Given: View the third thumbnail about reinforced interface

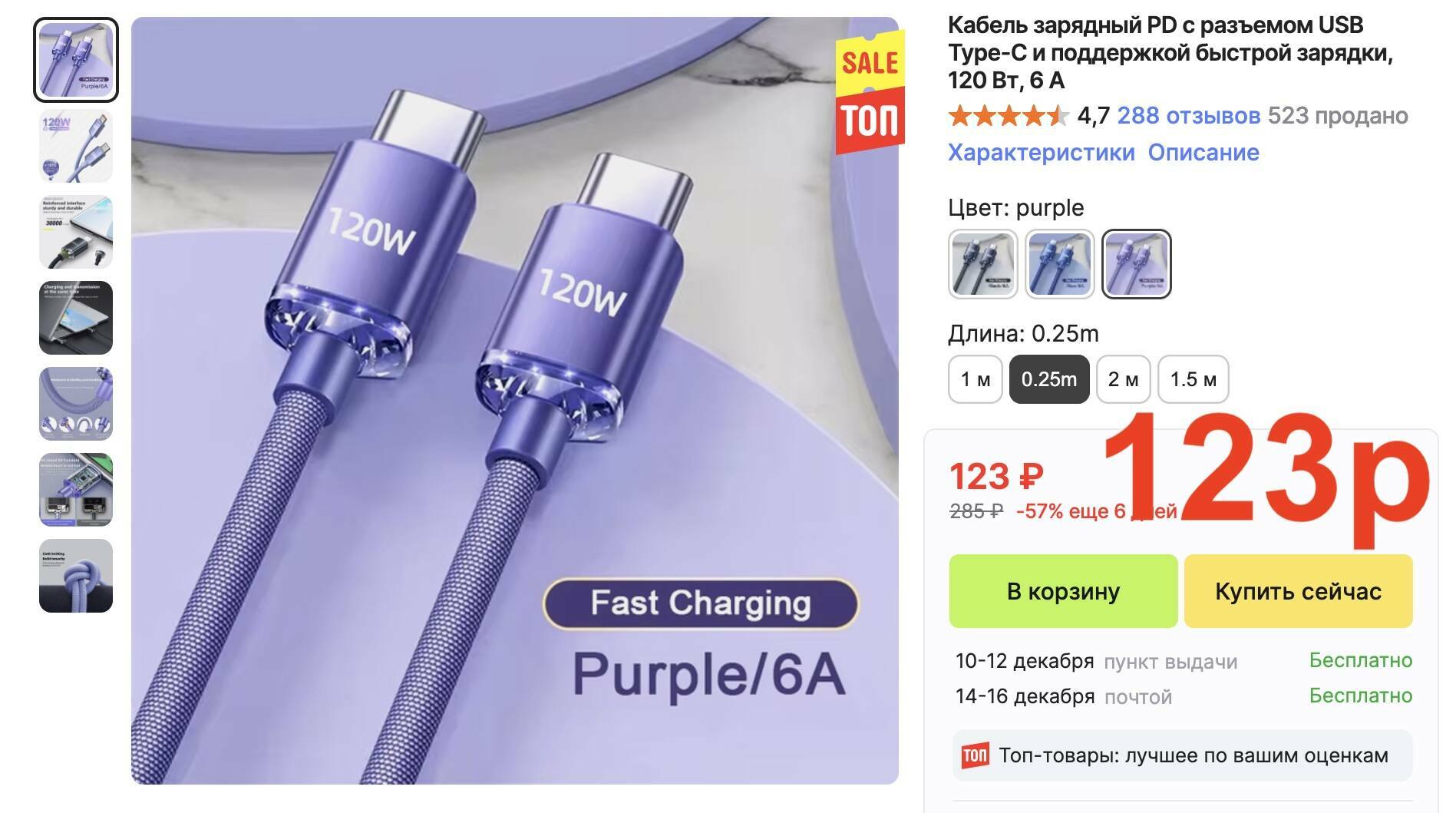Looking at the screenshot, I should tap(76, 232).
